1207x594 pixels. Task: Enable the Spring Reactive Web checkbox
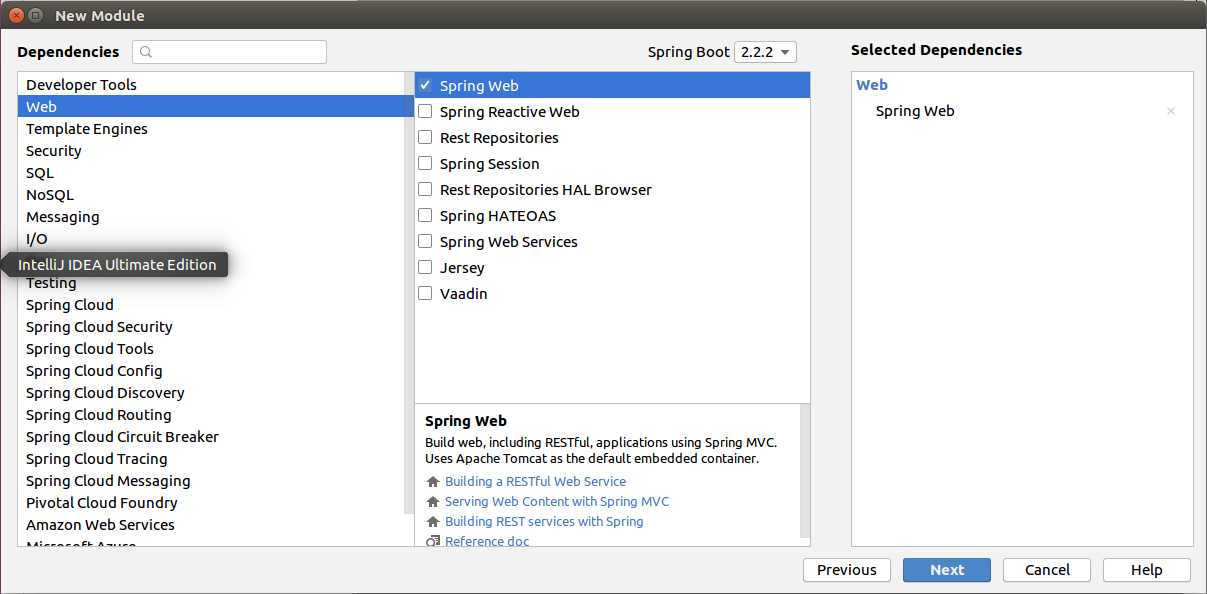425,111
